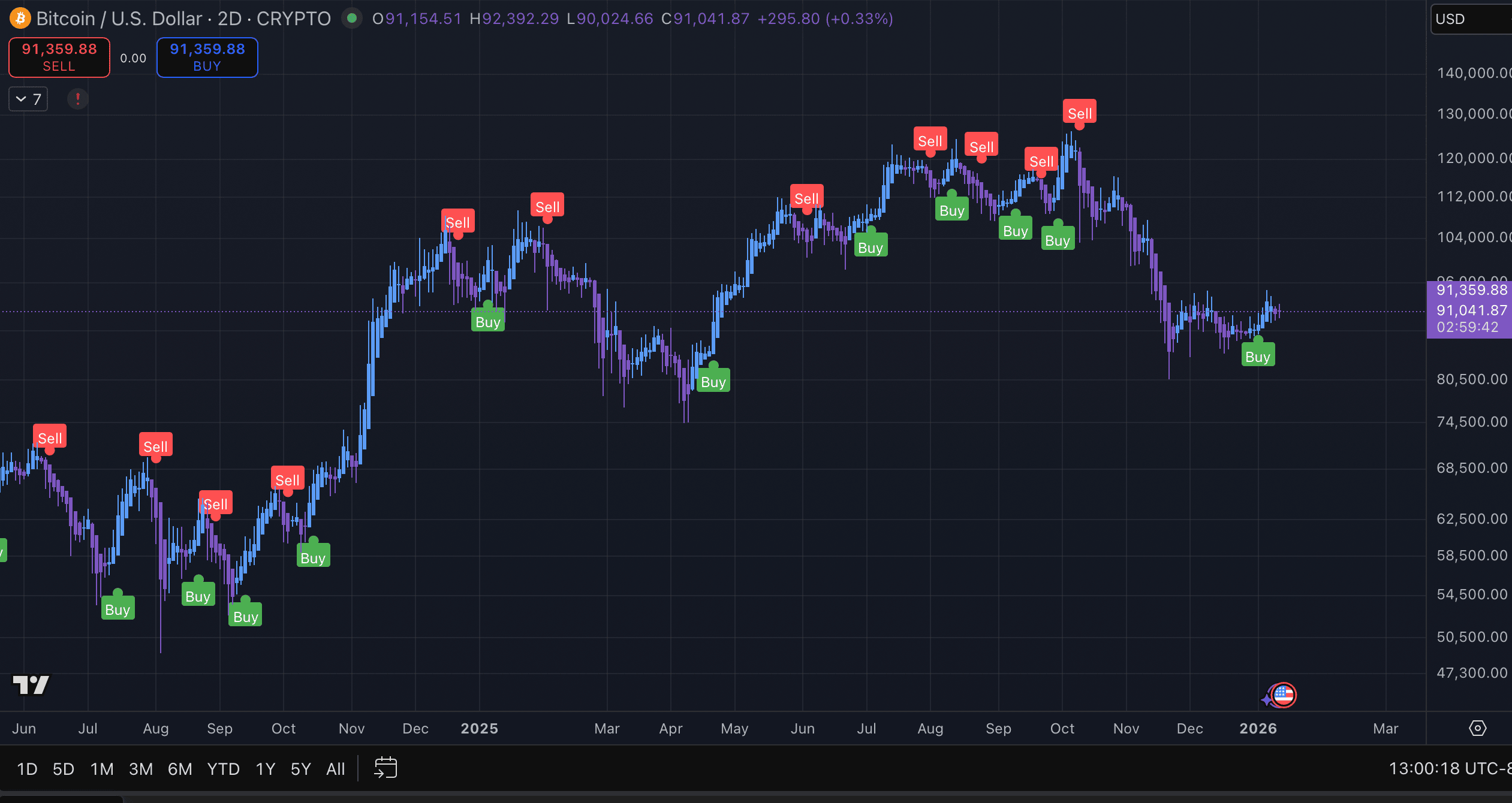The image size is (1512, 803).
Task: Click the Bitcoin logo icon
Action: tap(20, 19)
